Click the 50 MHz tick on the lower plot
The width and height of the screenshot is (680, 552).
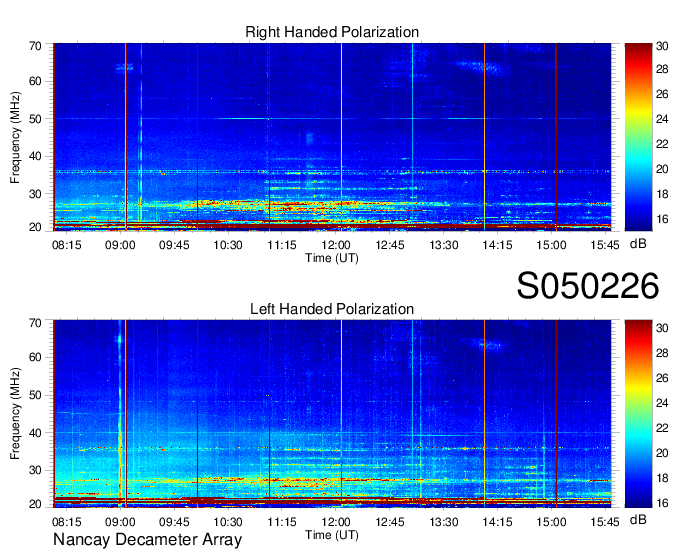tap(35, 395)
